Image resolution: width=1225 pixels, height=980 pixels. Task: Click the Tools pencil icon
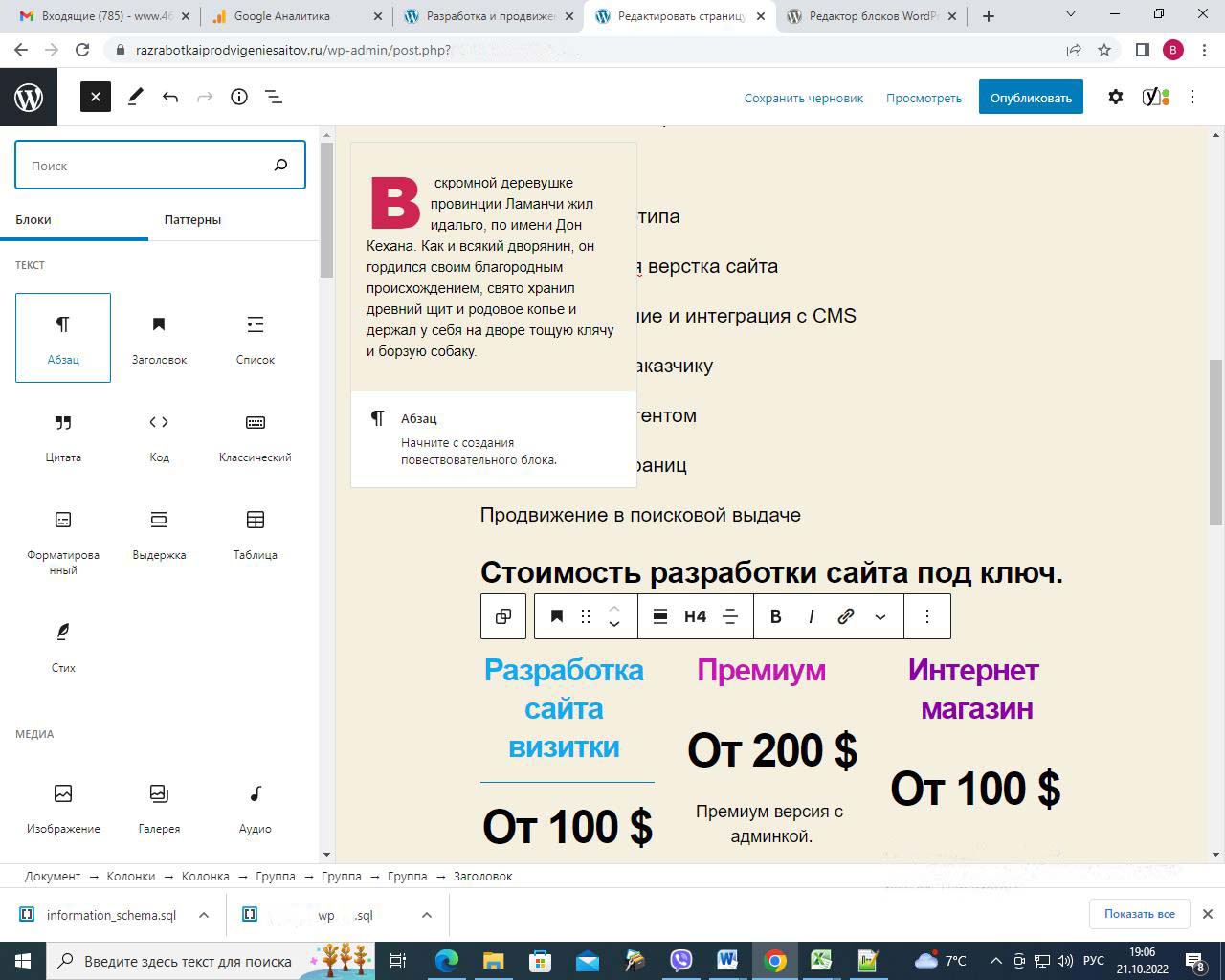(x=135, y=97)
